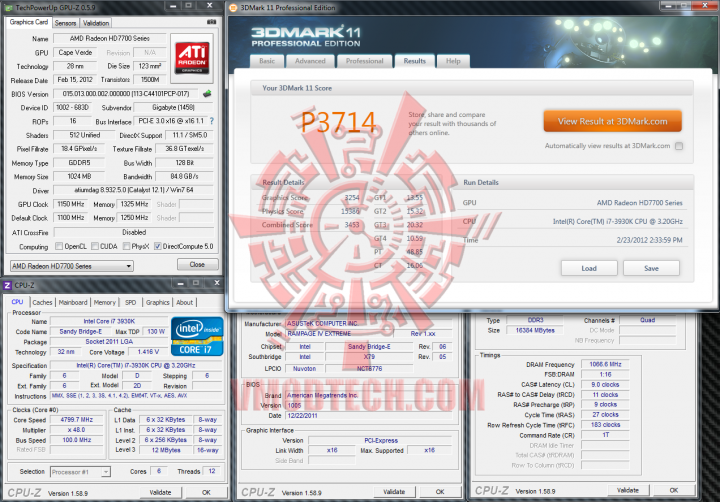This screenshot has height=502, width=720.
Task: Switch to the Memory tab in CPU-Z
Action: point(105,302)
